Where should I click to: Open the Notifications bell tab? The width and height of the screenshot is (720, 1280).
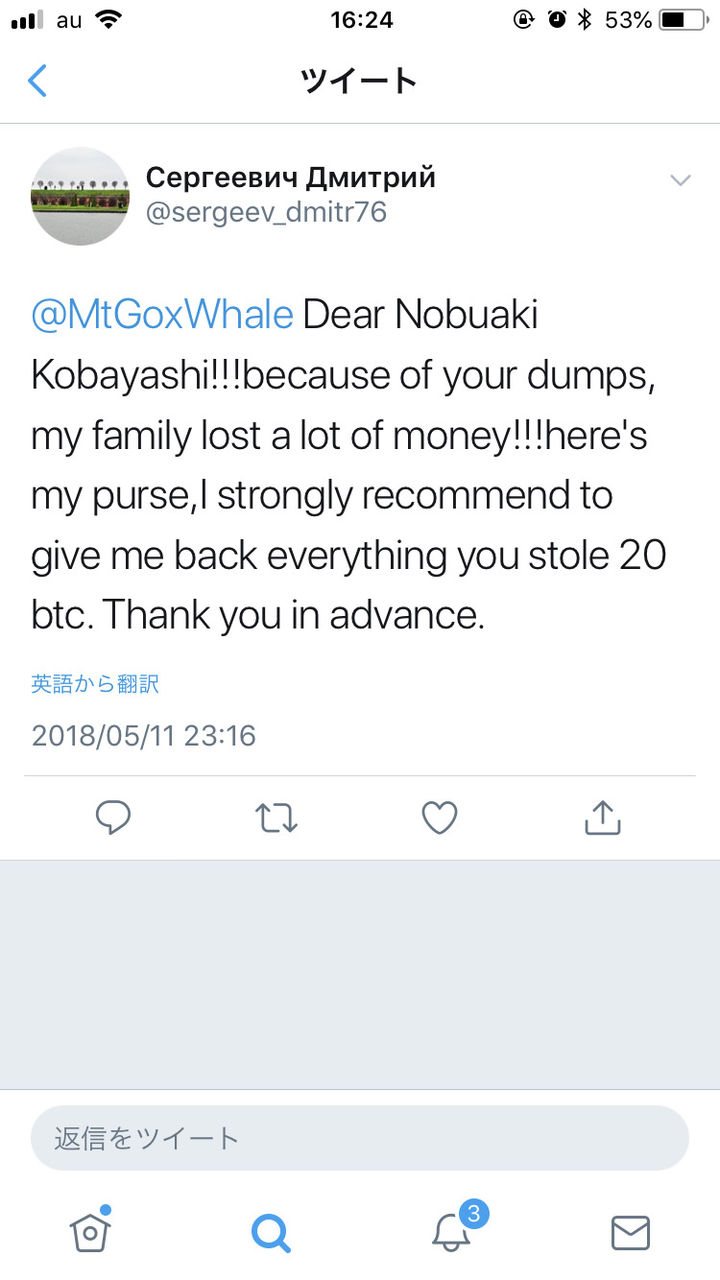click(451, 1232)
